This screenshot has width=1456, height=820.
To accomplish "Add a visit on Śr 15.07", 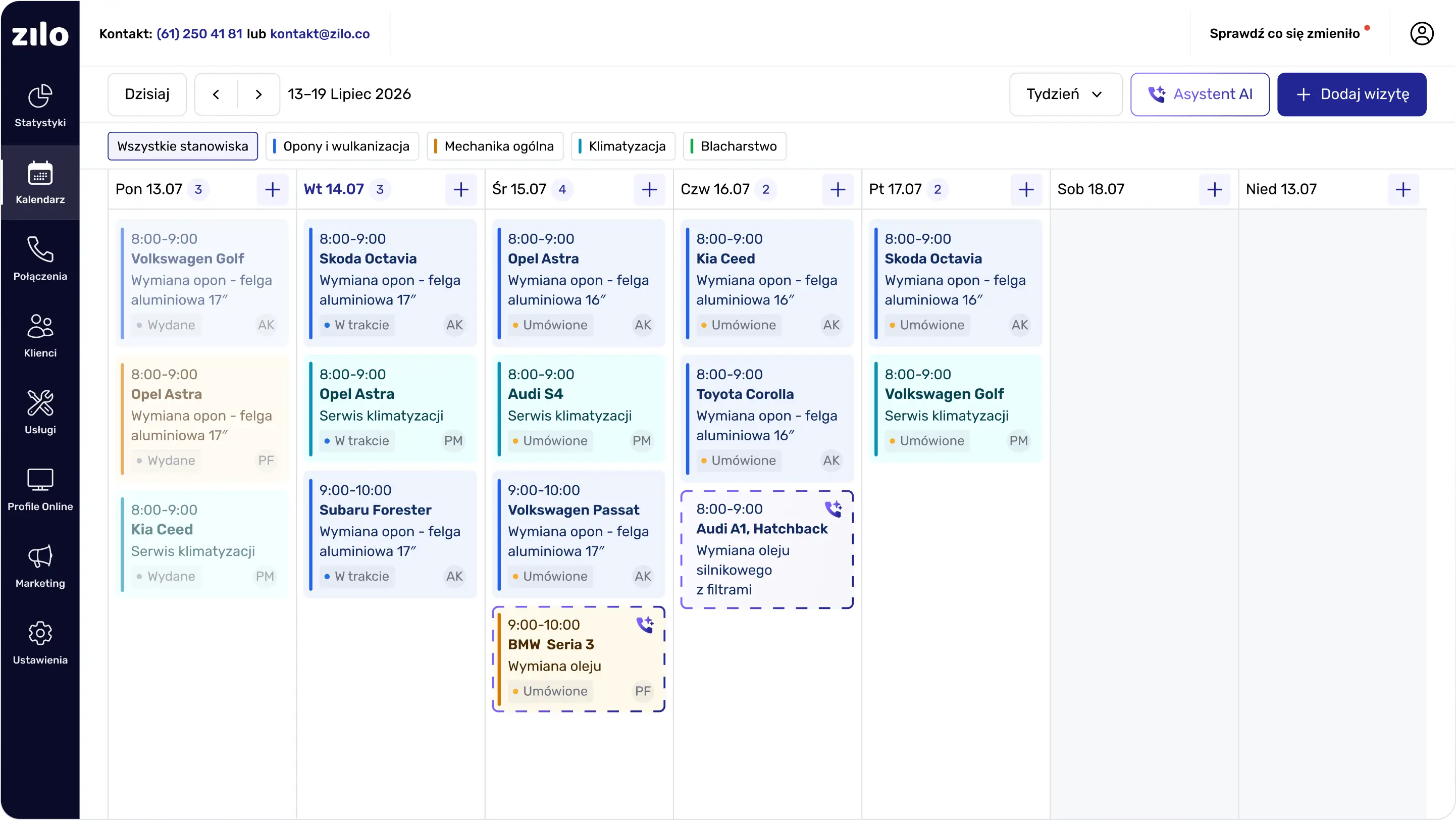I will click(649, 189).
